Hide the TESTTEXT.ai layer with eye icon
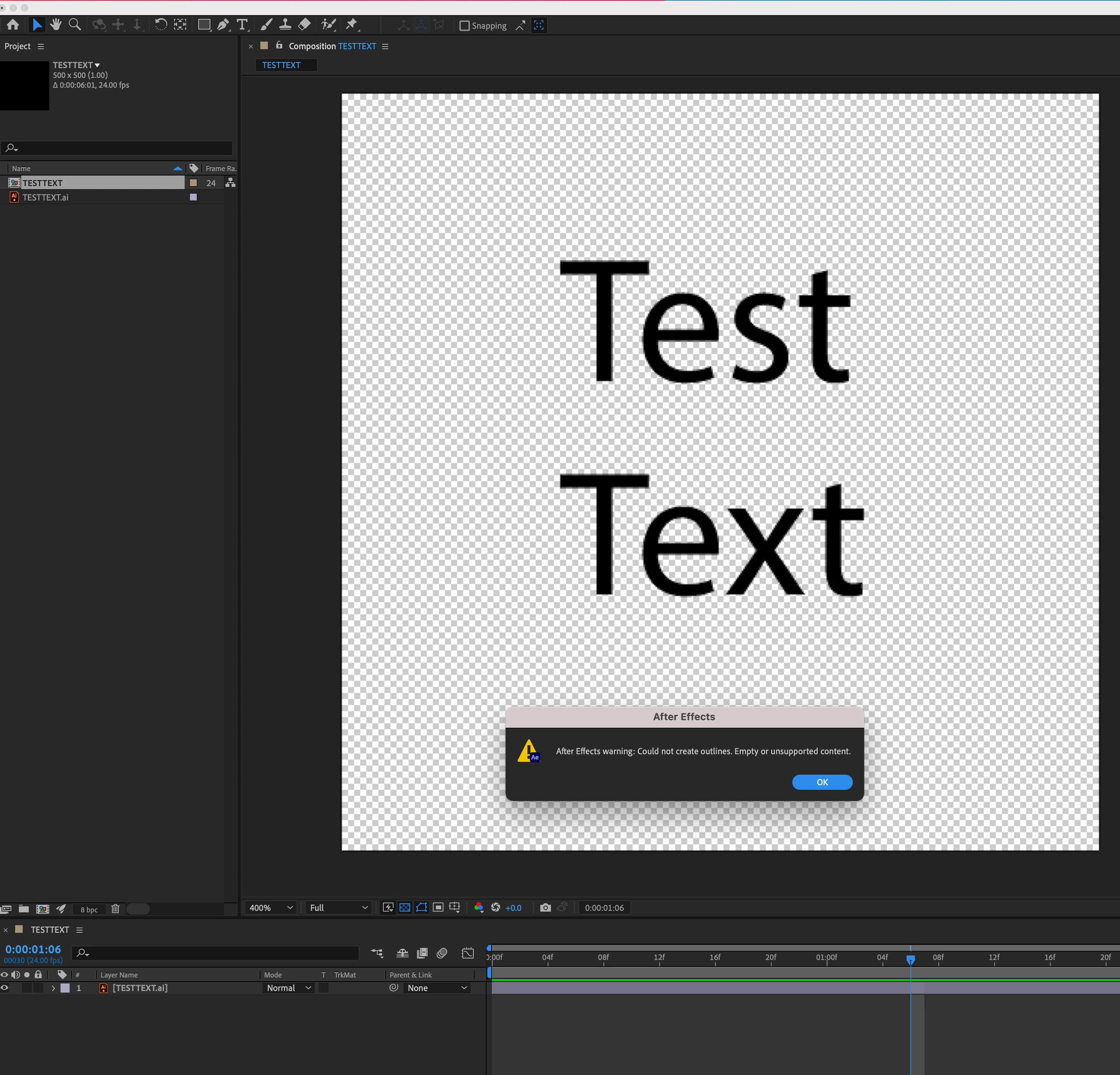This screenshot has height=1075, width=1120. tap(5, 988)
